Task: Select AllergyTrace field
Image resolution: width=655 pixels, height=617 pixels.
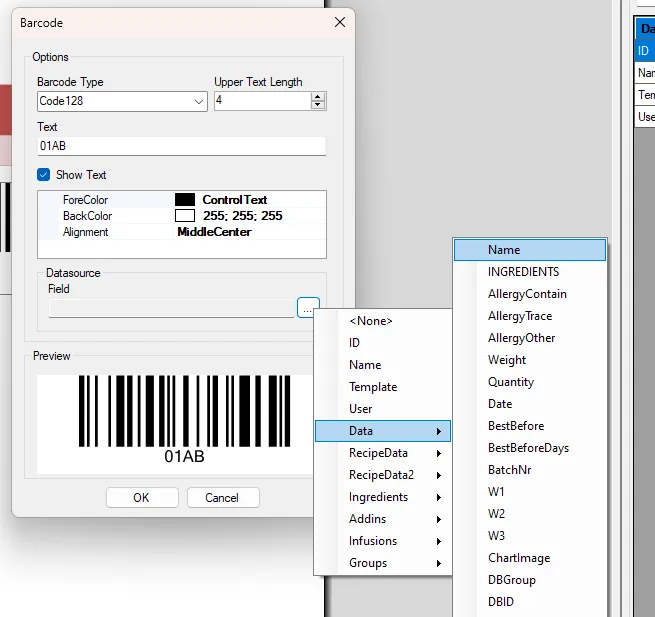Action: pyautogui.click(x=530, y=316)
